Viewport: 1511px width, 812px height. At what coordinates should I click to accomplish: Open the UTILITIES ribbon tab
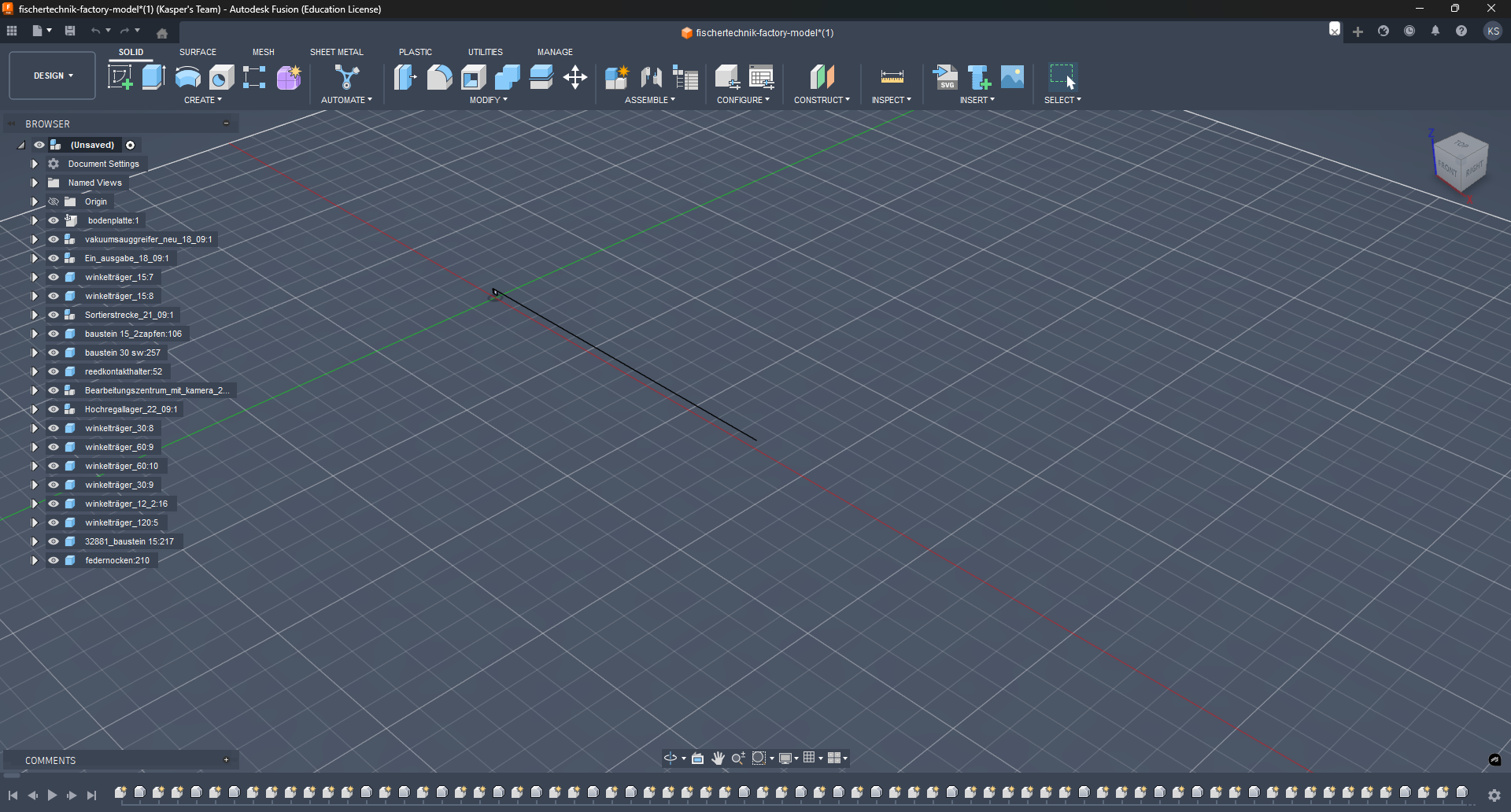pos(486,52)
